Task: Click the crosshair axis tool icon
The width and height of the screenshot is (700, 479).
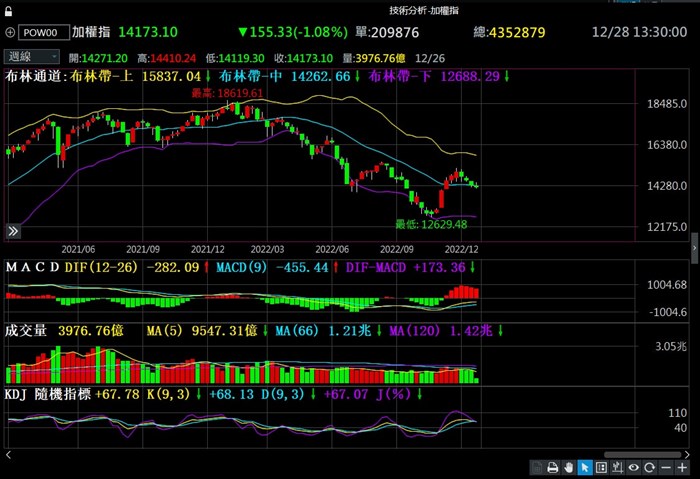Action: coord(618,468)
